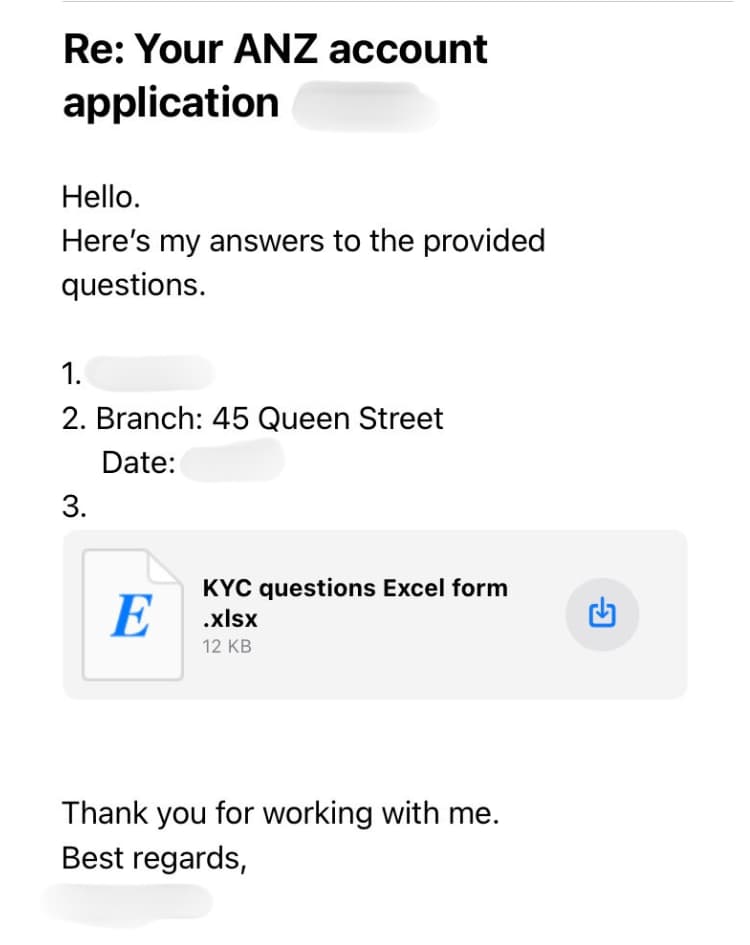Click 'Thank you for working with me.'

click(x=280, y=813)
